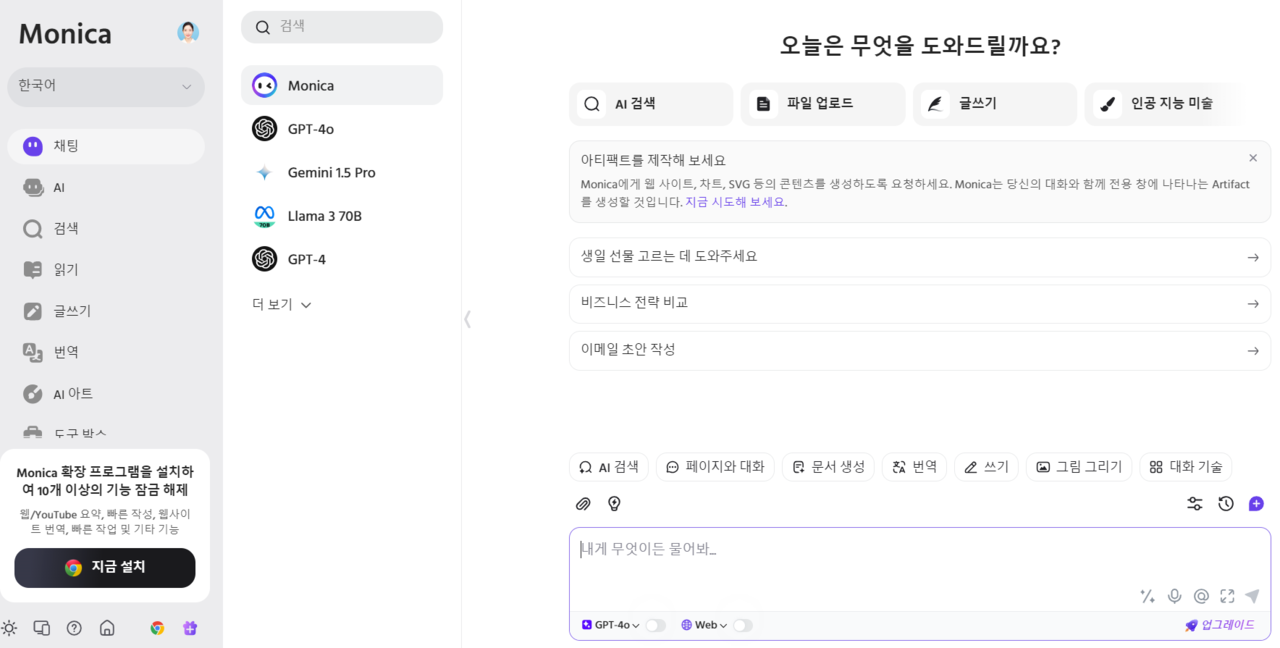The image size is (1280, 648).
Task: Click the microphone voice input icon
Action: click(1175, 596)
